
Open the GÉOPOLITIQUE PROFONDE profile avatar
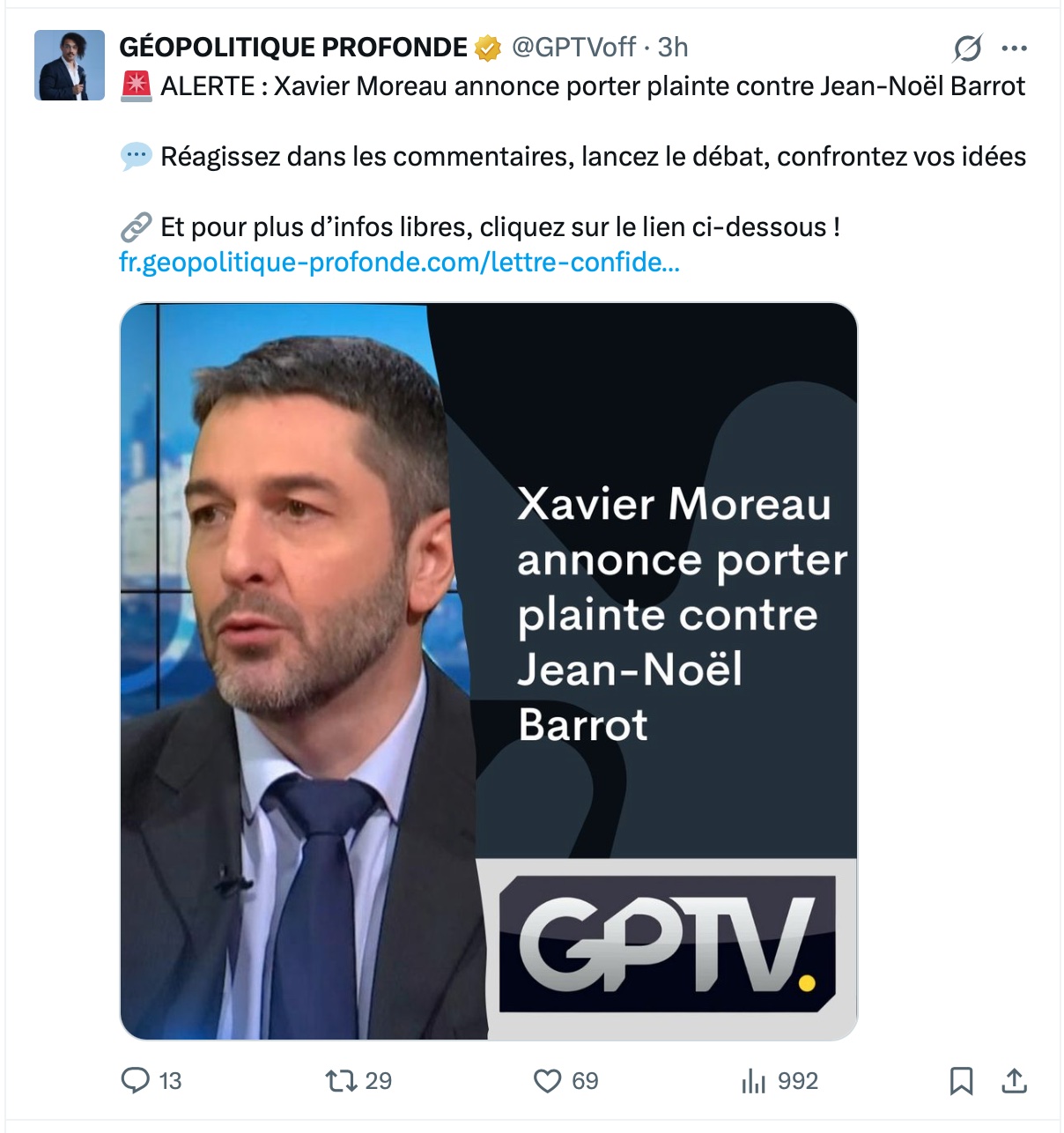pyautogui.click(x=70, y=65)
